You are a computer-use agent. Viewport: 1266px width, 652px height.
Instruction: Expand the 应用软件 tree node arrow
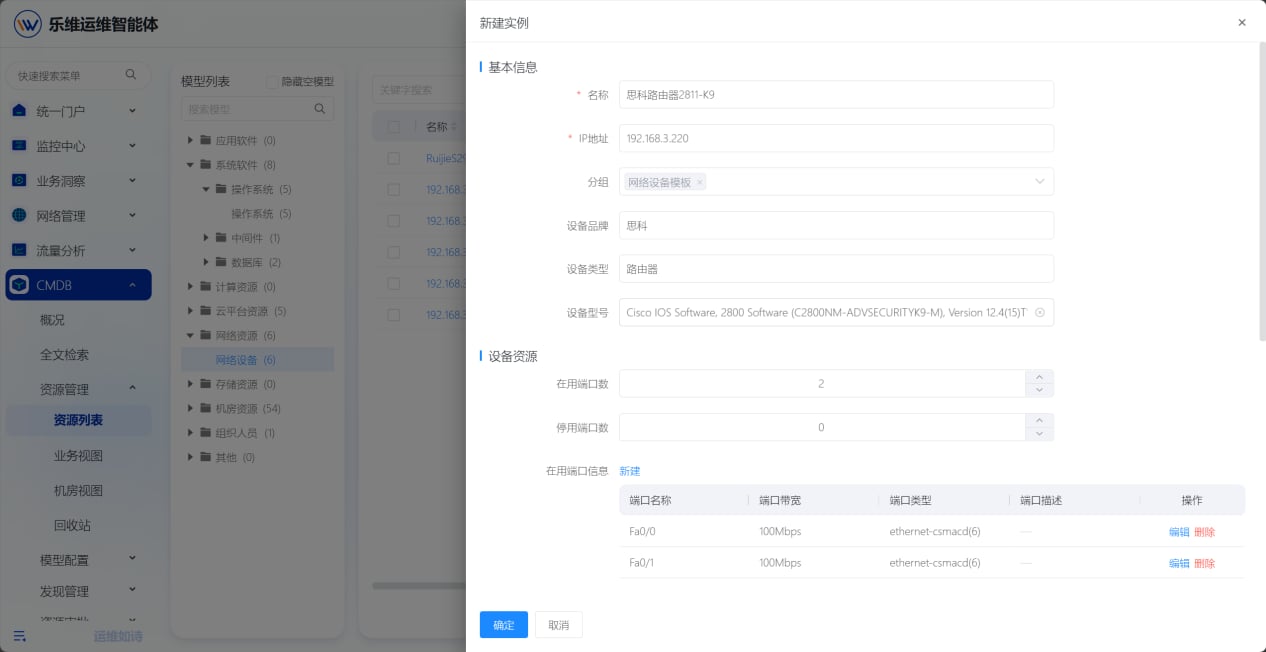pyautogui.click(x=191, y=141)
